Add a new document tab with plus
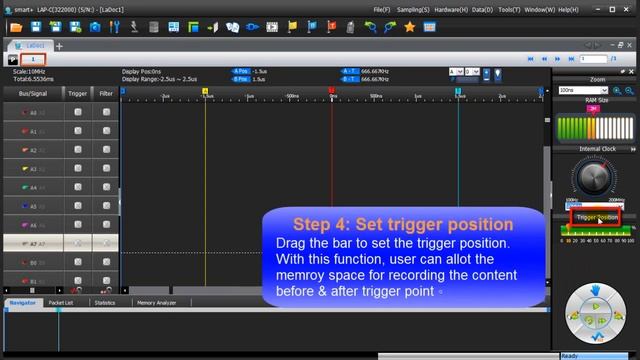Screen dimensions: 640x360 pos(59,46)
